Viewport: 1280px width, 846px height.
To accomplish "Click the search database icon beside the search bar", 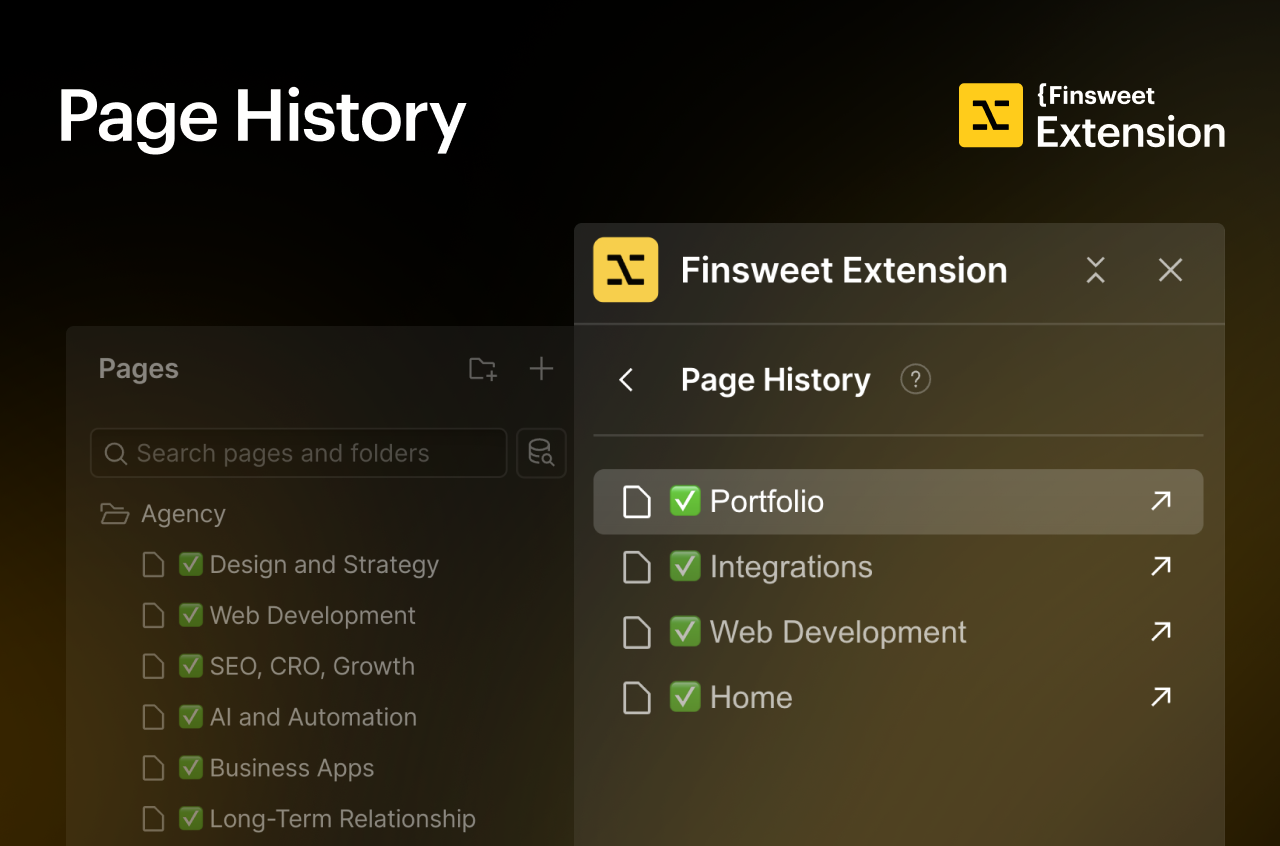I will coord(541,453).
